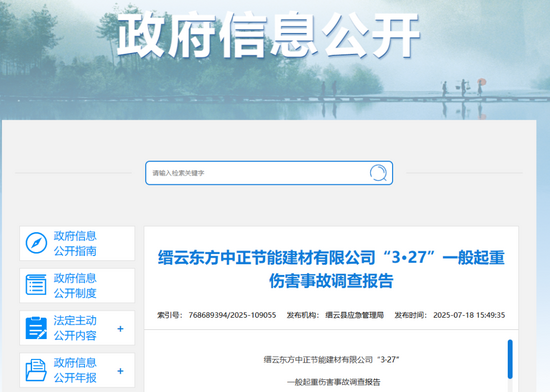Click the 政府信息公开 banner title
550x392 pixels.
point(268,35)
